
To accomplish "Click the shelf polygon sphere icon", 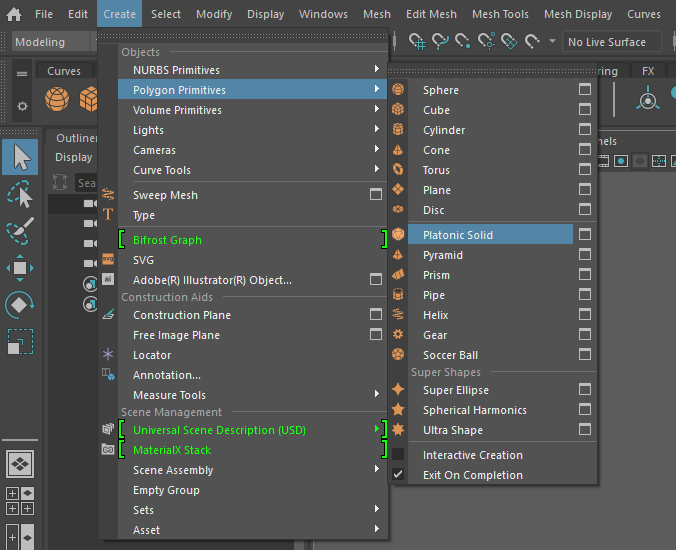I will 57,99.
